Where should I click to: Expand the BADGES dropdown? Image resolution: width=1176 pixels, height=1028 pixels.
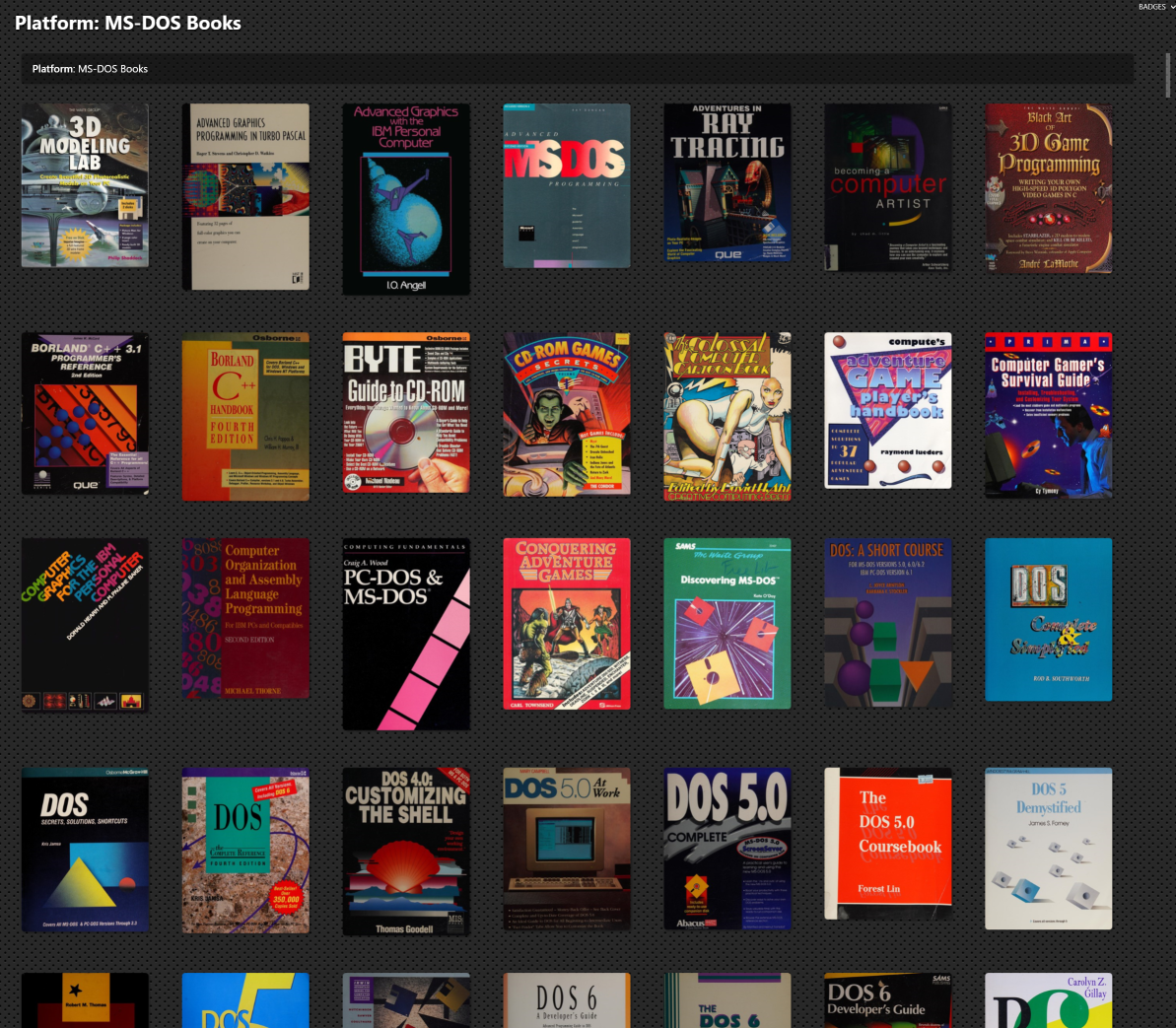1156,7
